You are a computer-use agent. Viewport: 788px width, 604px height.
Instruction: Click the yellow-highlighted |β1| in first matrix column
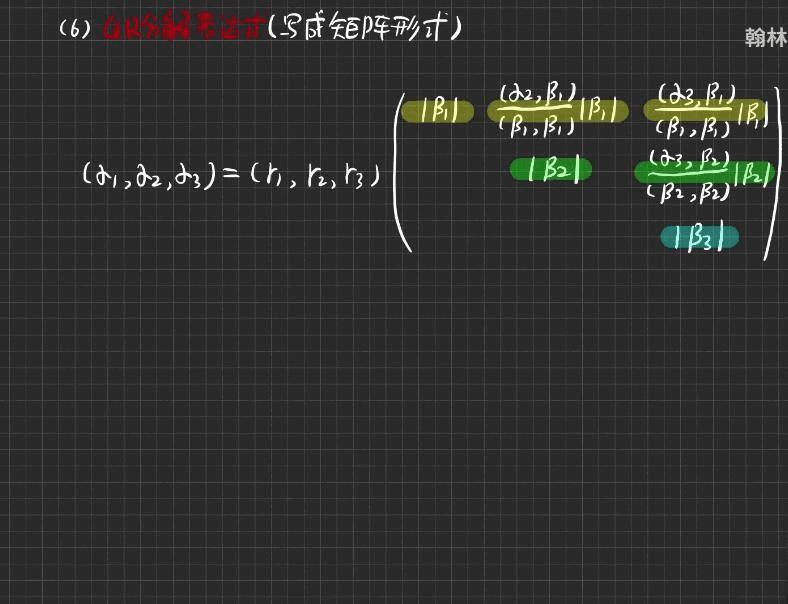437,111
